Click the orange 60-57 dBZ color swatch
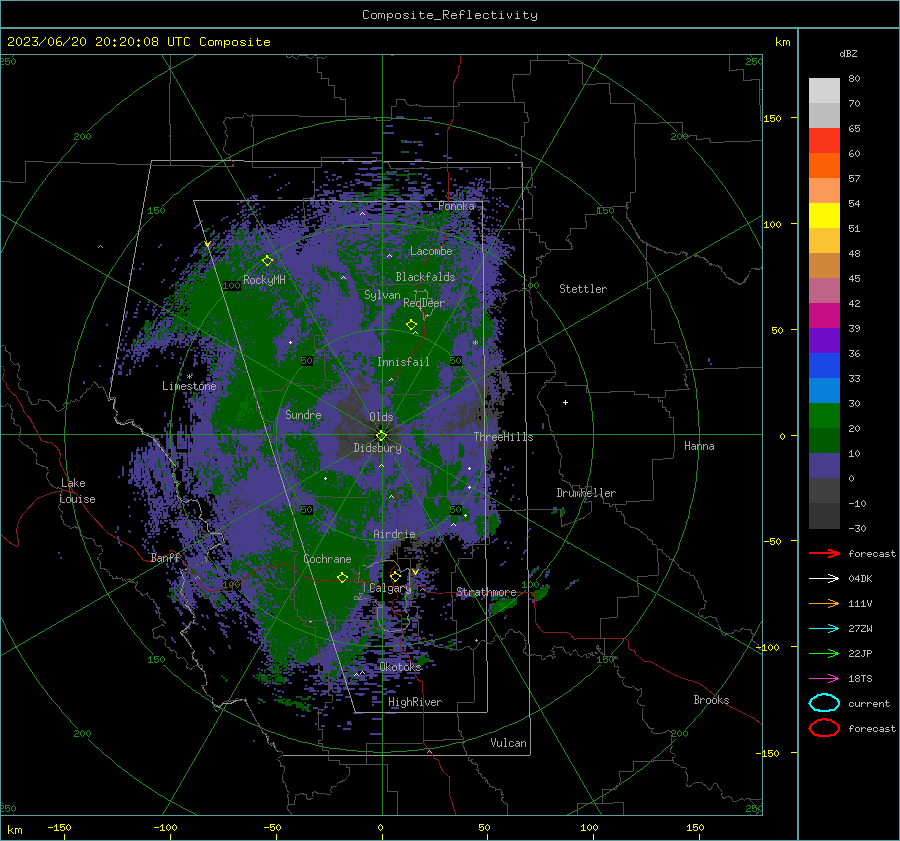The image size is (900, 841). tap(824, 165)
